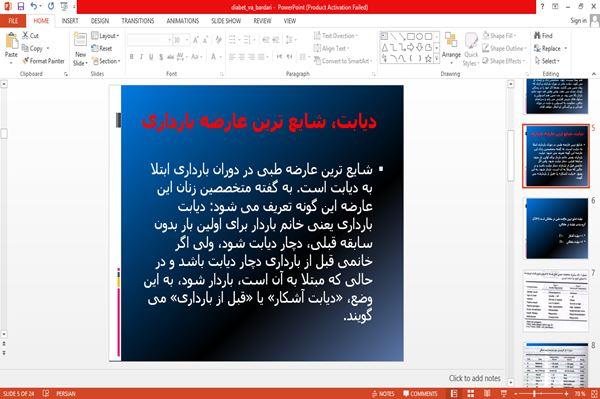The height and width of the screenshot is (399, 600).
Task: Toggle Italic formatting
Action: pyautogui.click(x=141, y=57)
